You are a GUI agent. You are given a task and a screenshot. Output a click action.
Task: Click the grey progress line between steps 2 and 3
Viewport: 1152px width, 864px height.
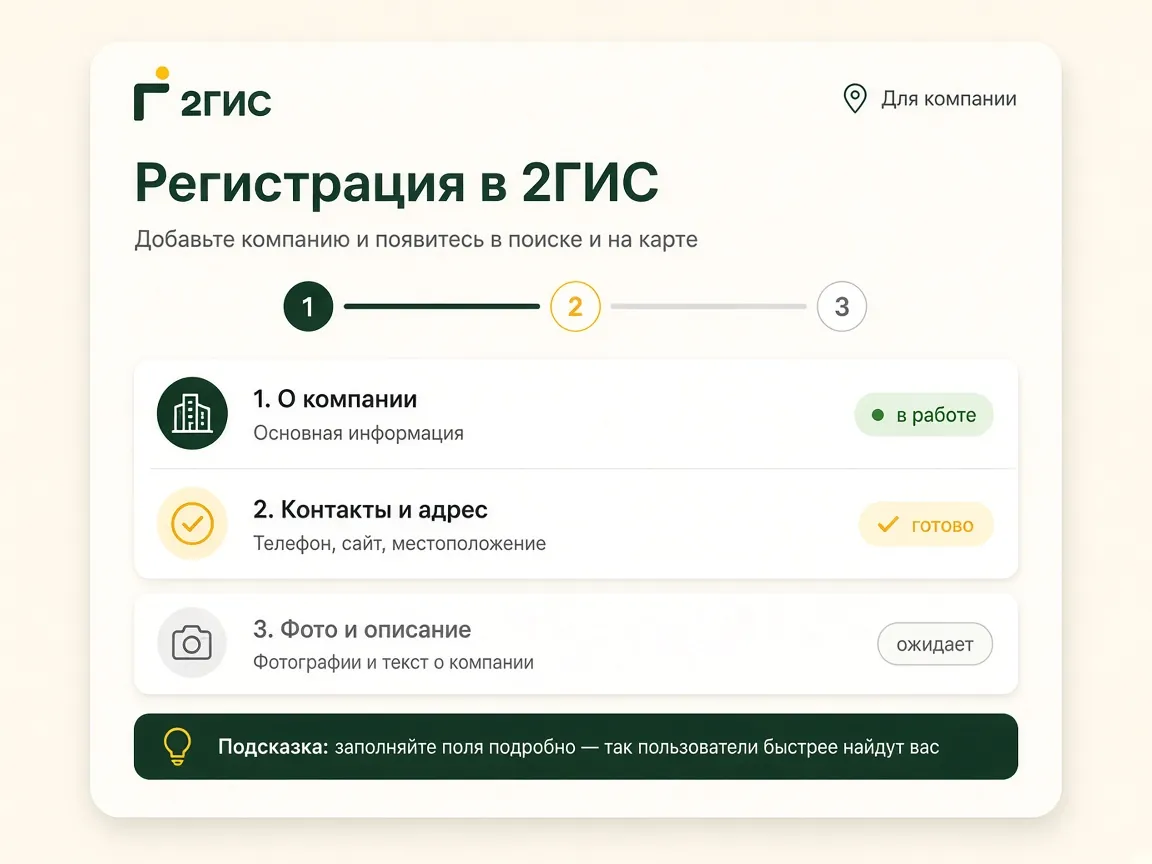708,306
